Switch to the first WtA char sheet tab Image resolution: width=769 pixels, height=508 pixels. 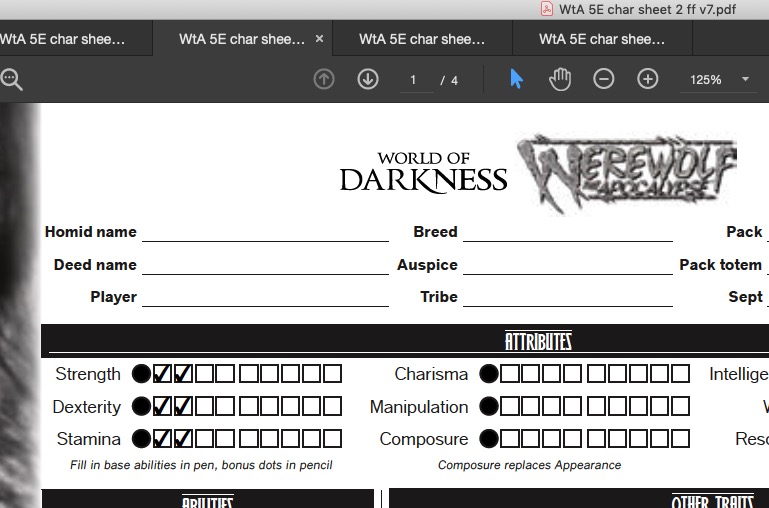coord(76,39)
